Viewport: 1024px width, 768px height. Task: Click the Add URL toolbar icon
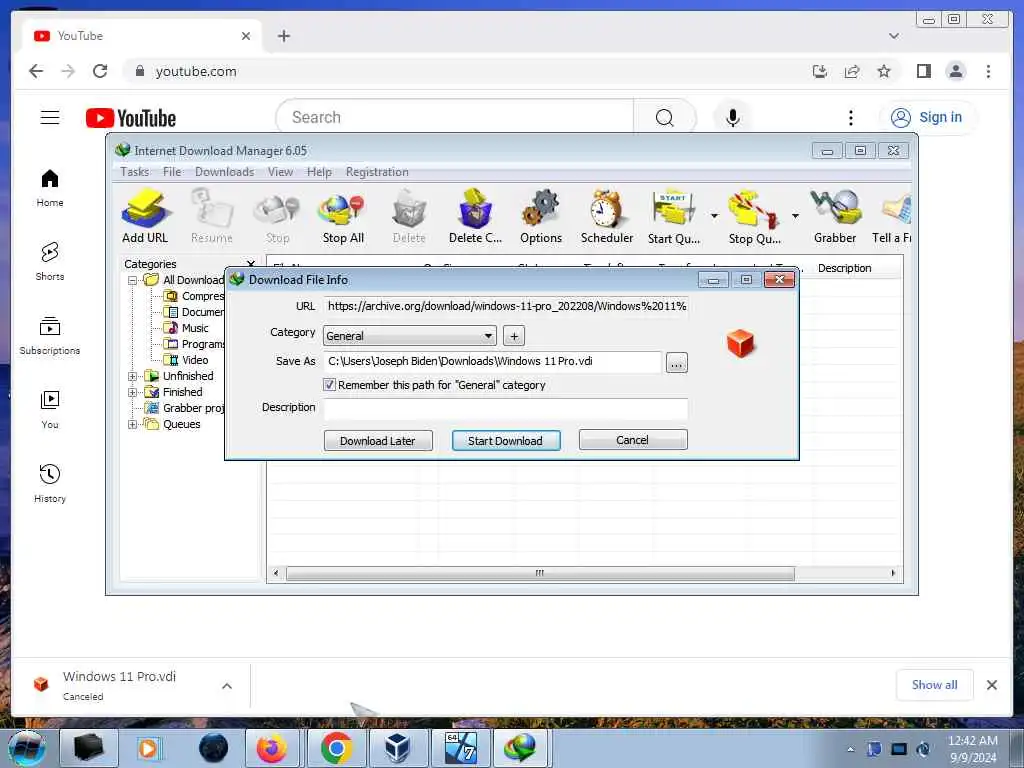pos(145,216)
